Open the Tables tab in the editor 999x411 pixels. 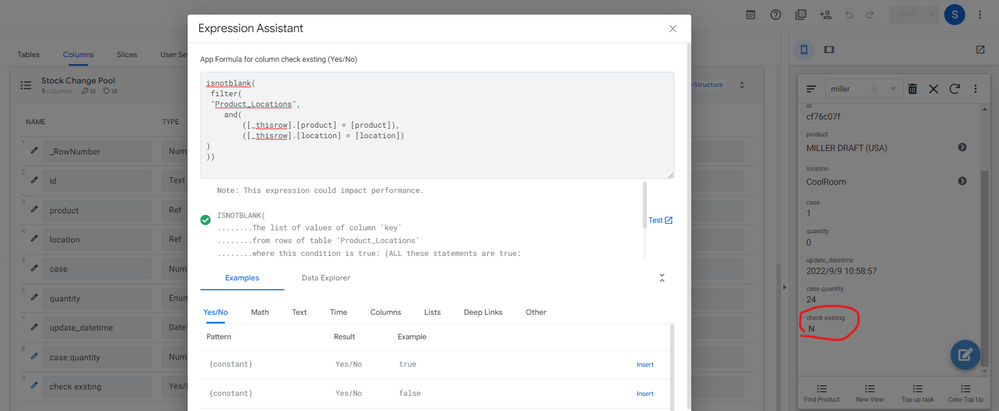(28, 55)
